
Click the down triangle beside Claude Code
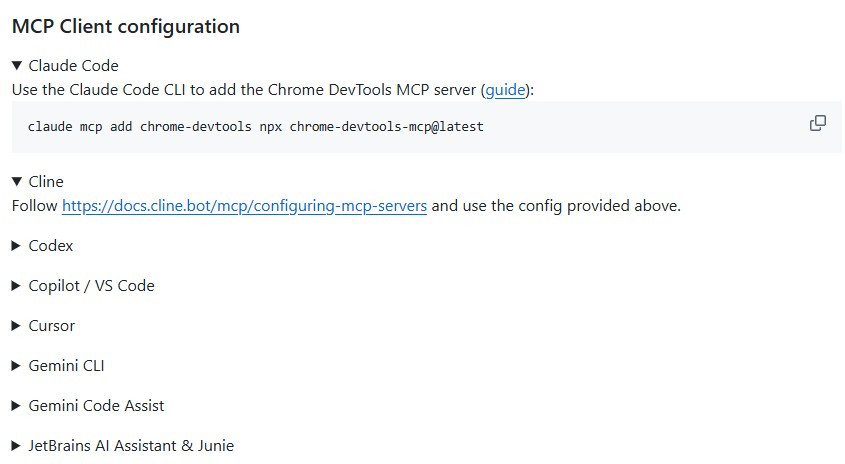[17, 66]
